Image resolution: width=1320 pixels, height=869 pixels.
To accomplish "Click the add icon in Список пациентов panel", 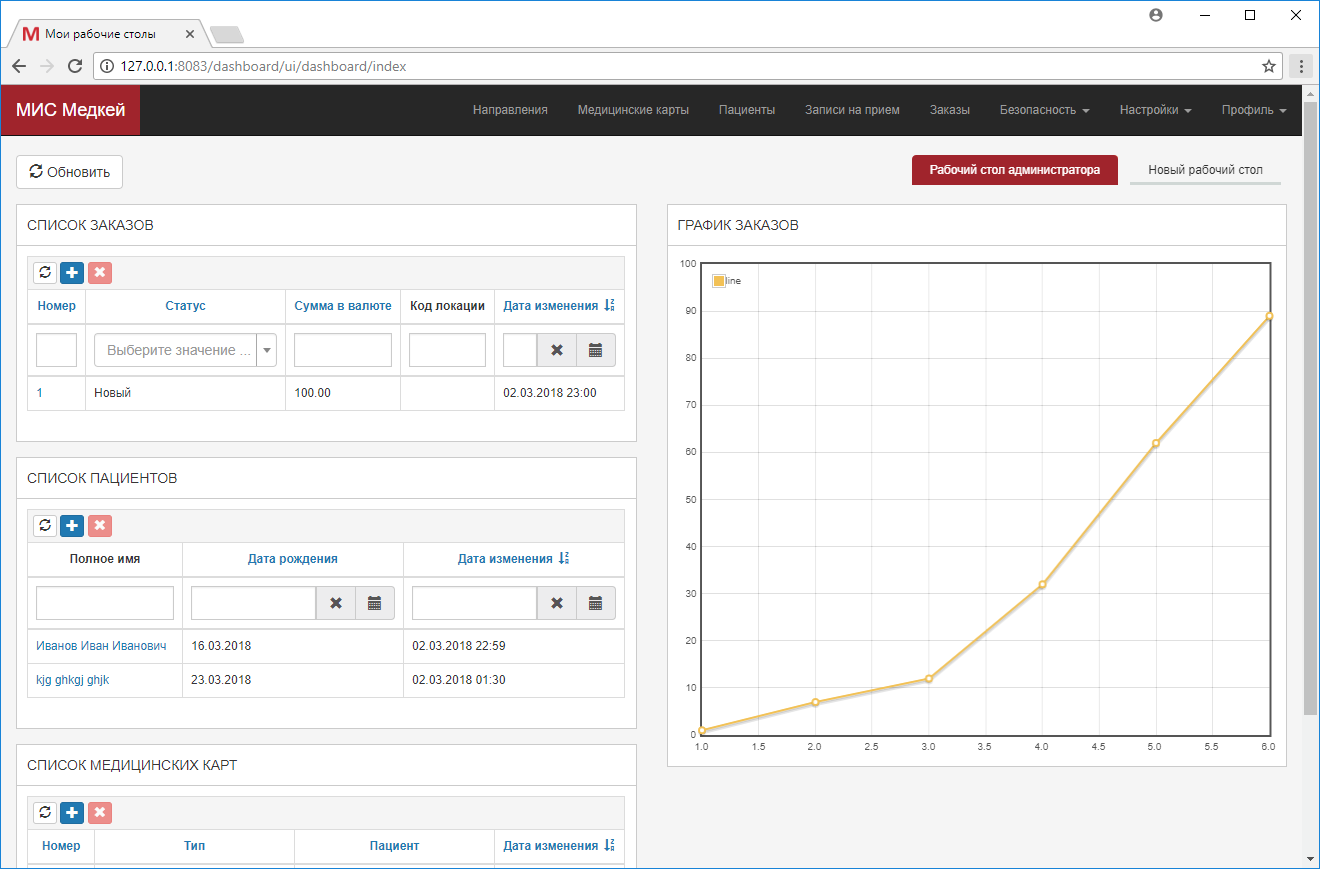I will click(71, 525).
